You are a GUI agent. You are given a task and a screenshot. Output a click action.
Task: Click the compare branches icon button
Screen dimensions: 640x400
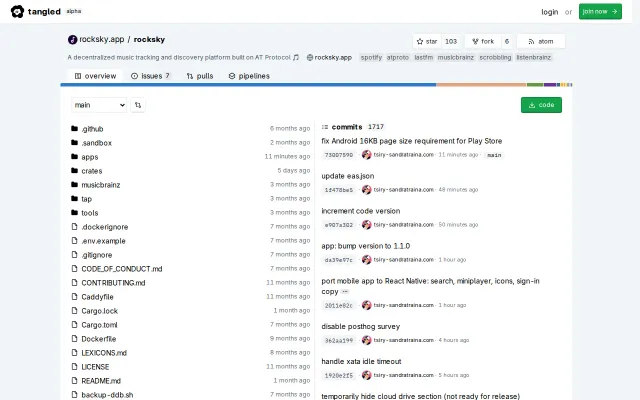[x=138, y=105]
